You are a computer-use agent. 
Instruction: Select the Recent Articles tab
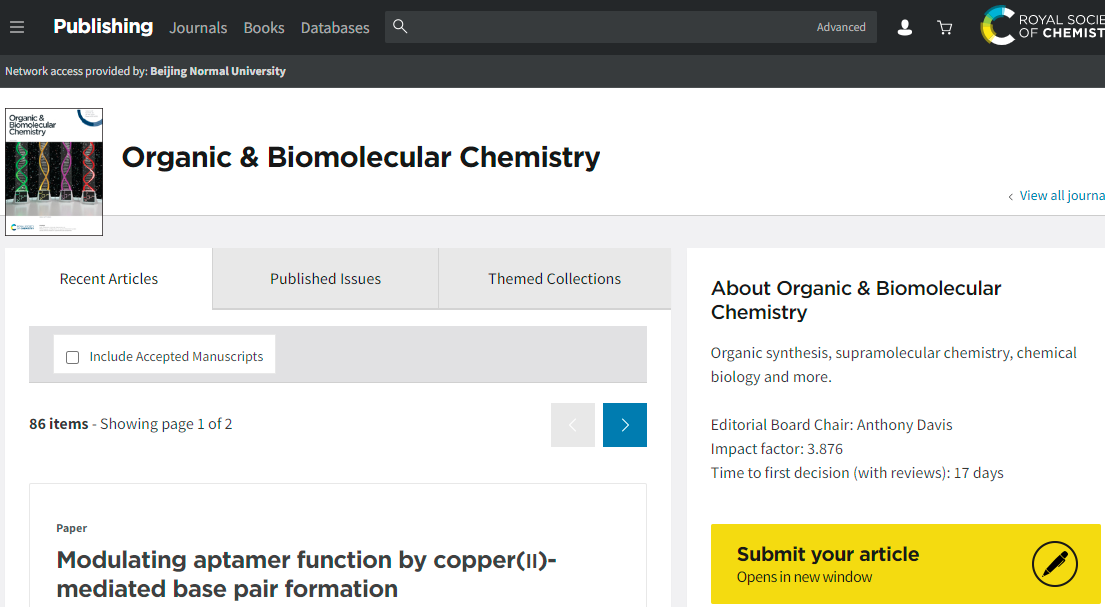click(109, 279)
